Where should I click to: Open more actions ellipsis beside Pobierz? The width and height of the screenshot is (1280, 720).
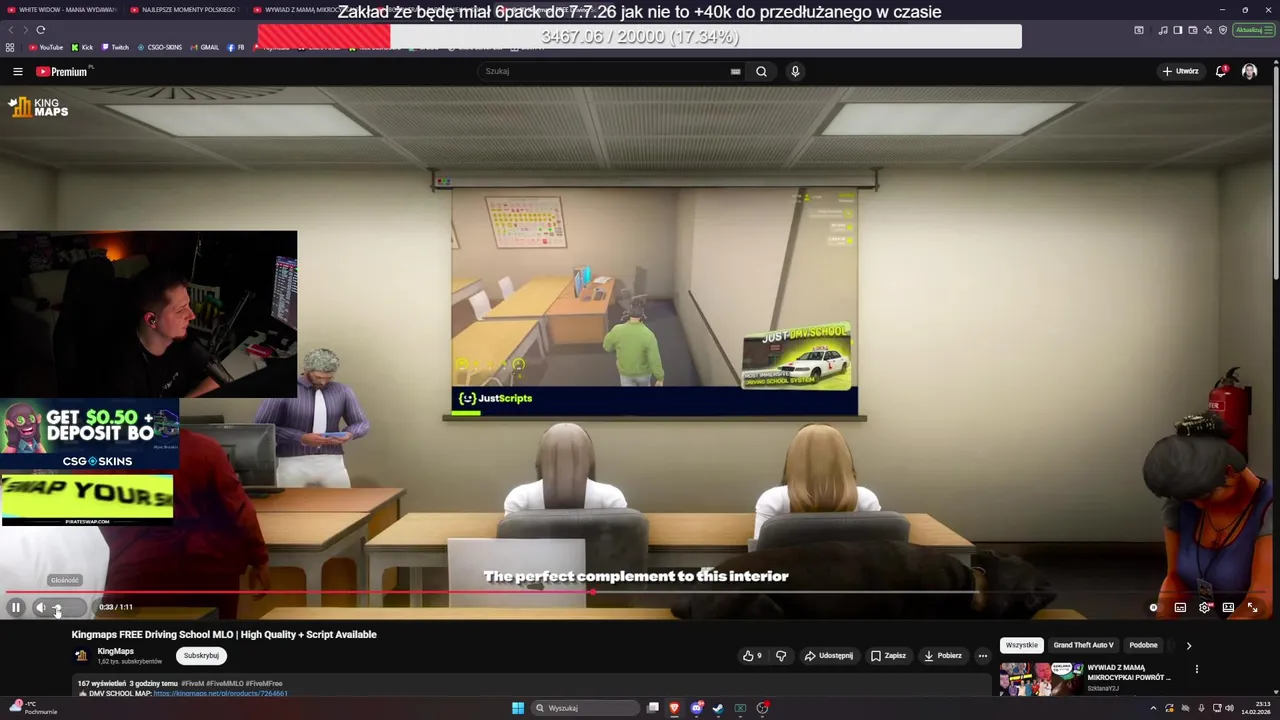[982, 656]
